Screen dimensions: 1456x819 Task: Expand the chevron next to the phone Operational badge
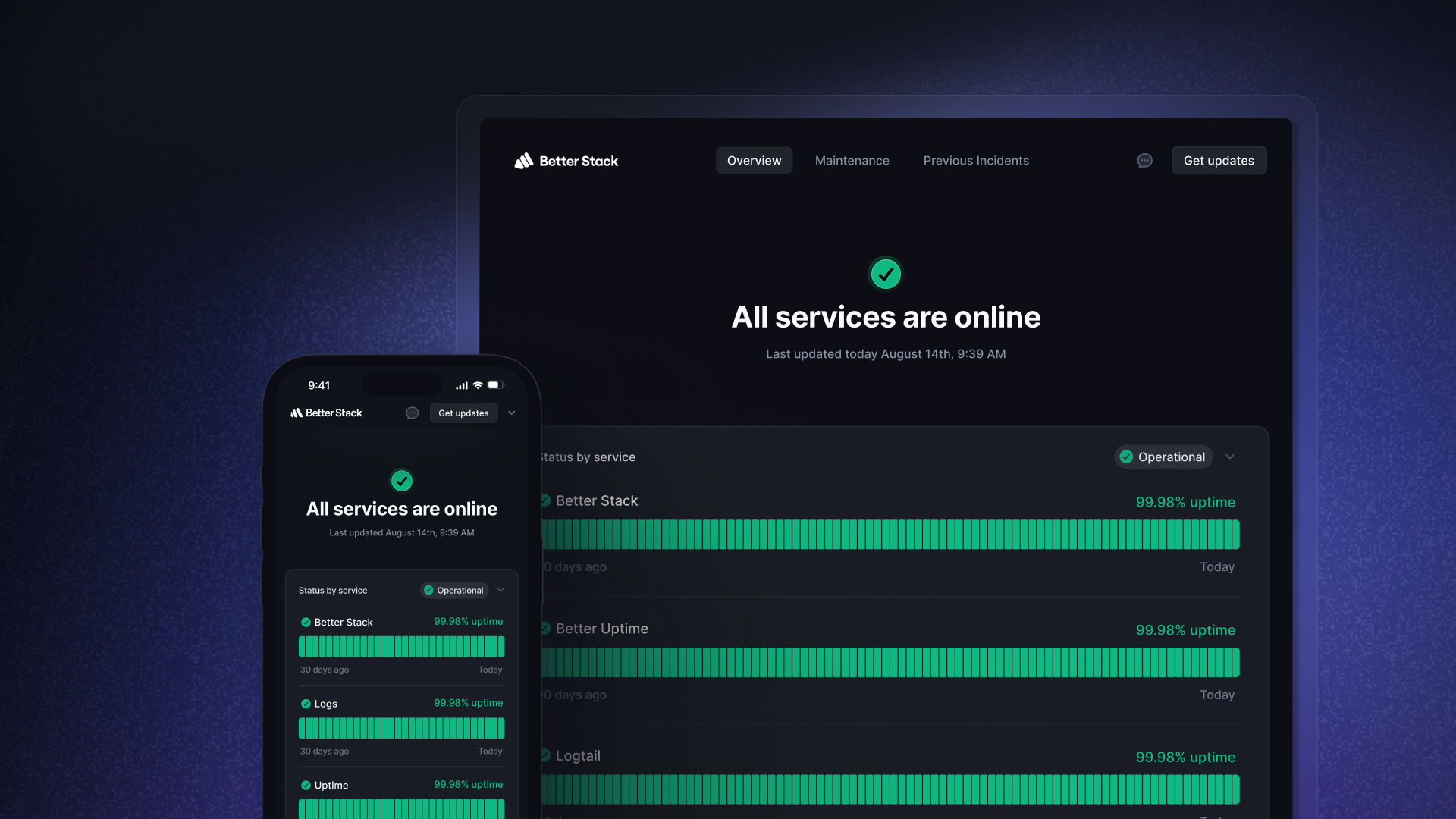[500, 590]
